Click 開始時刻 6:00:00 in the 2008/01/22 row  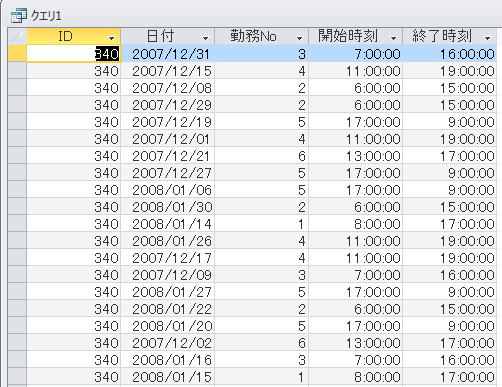[356, 309]
